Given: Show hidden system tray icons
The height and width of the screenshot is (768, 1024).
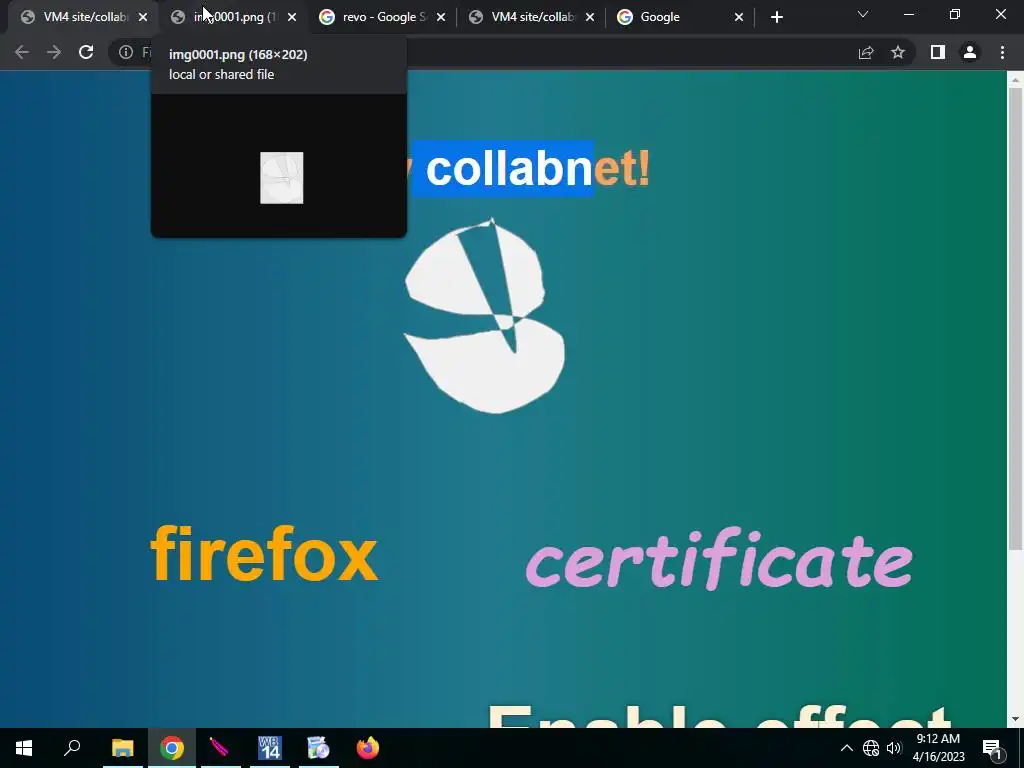Looking at the screenshot, I should point(846,748).
